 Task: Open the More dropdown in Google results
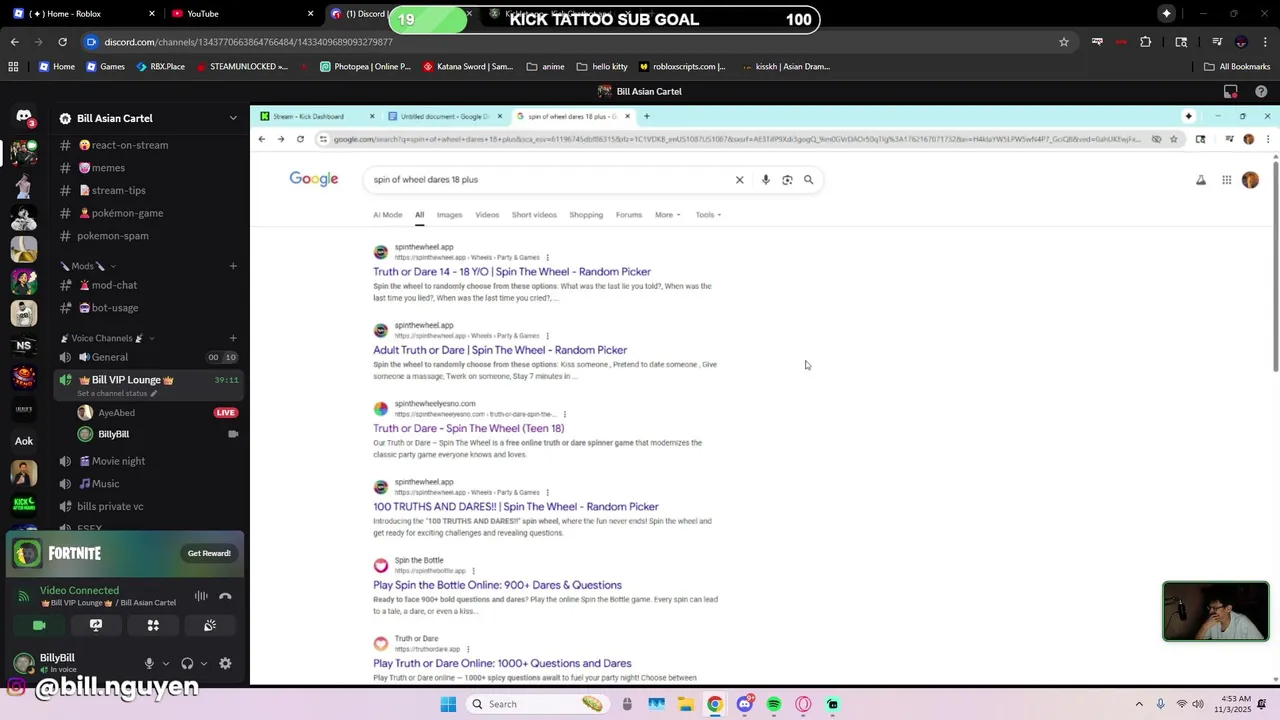(667, 215)
